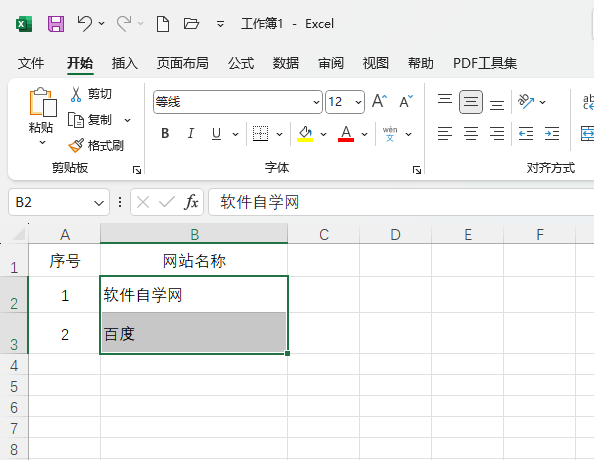Copy selection with 复制 button
This screenshot has width=594, height=460.
click(x=90, y=120)
